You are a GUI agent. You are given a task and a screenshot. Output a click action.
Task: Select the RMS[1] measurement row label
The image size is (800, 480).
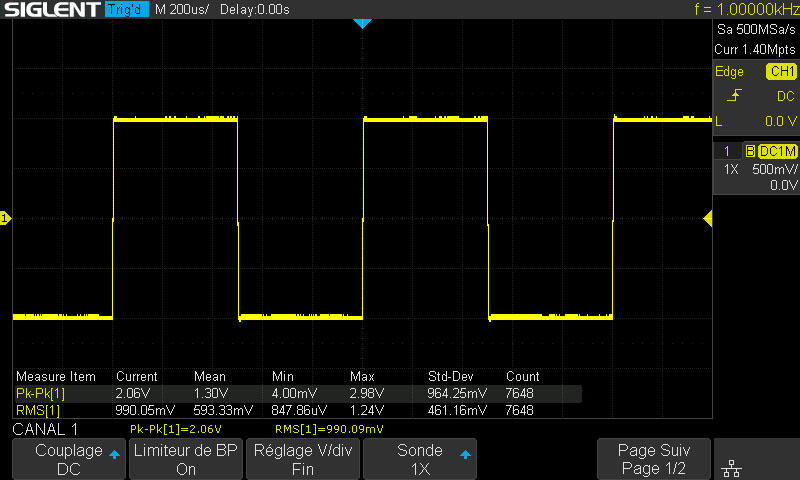[38, 410]
